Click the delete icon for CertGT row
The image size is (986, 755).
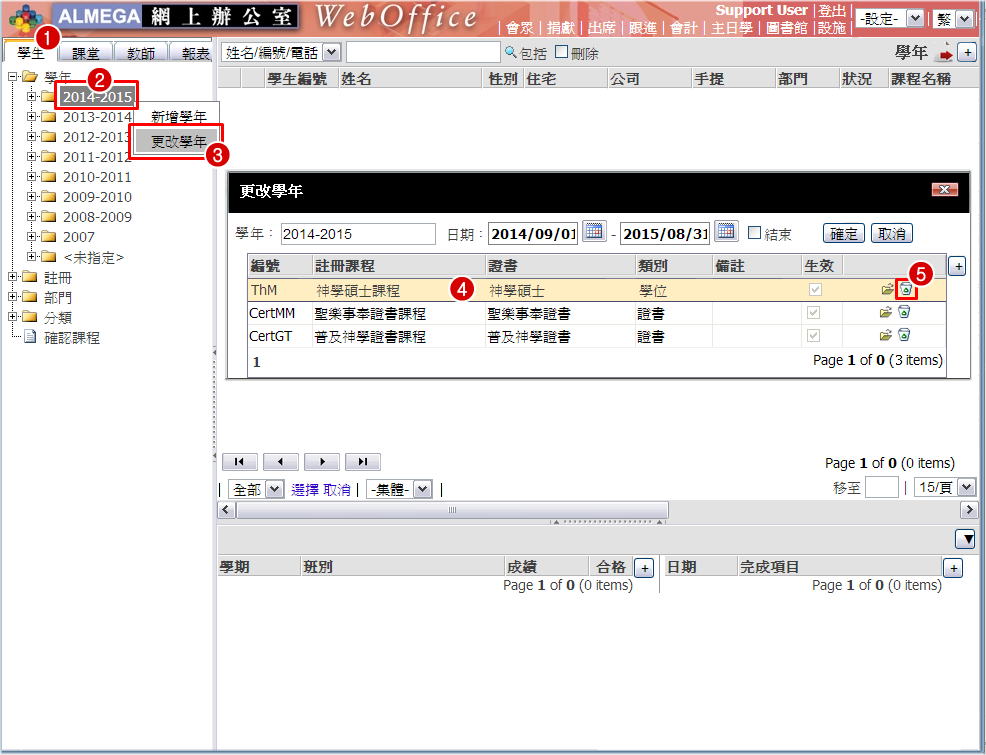pos(904,337)
